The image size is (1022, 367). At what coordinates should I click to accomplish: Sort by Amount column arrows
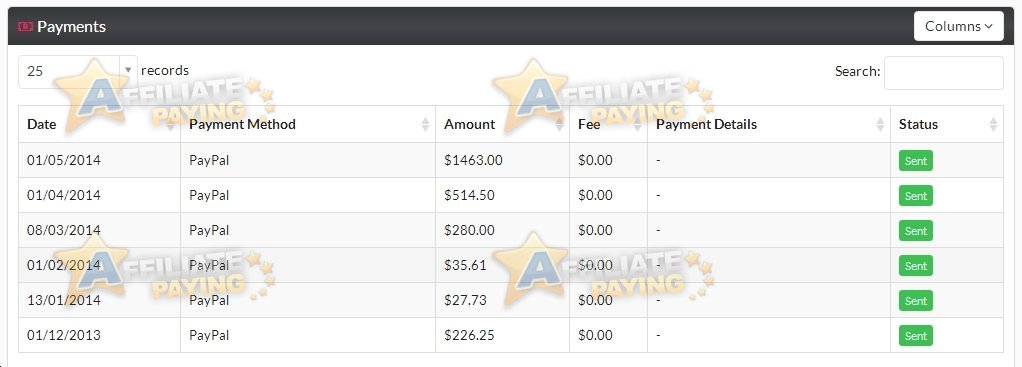[559, 125]
